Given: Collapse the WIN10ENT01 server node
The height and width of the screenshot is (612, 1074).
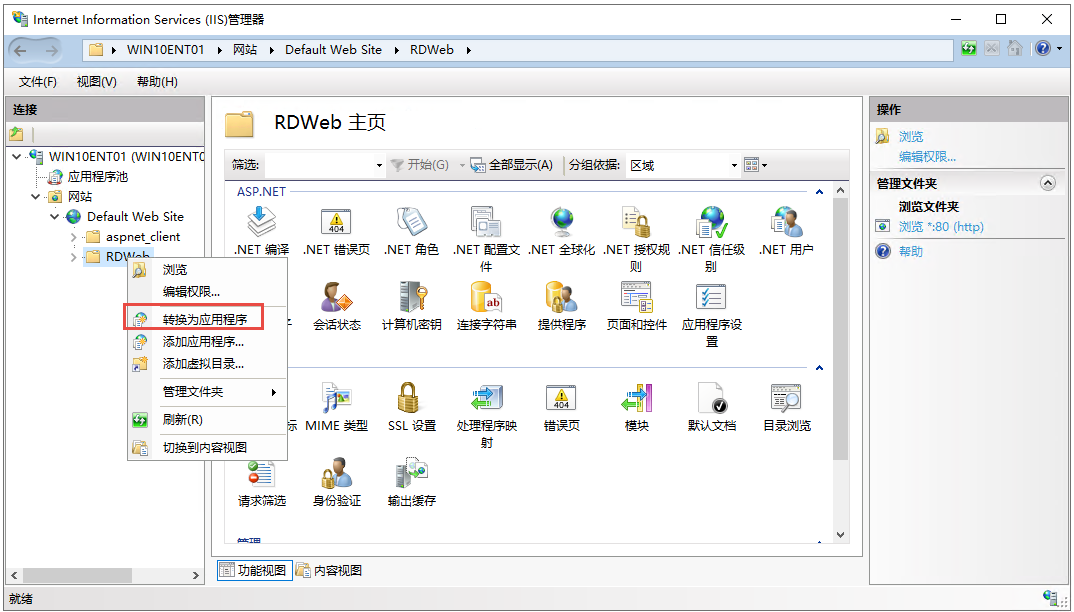Looking at the screenshot, I should pos(17,157).
